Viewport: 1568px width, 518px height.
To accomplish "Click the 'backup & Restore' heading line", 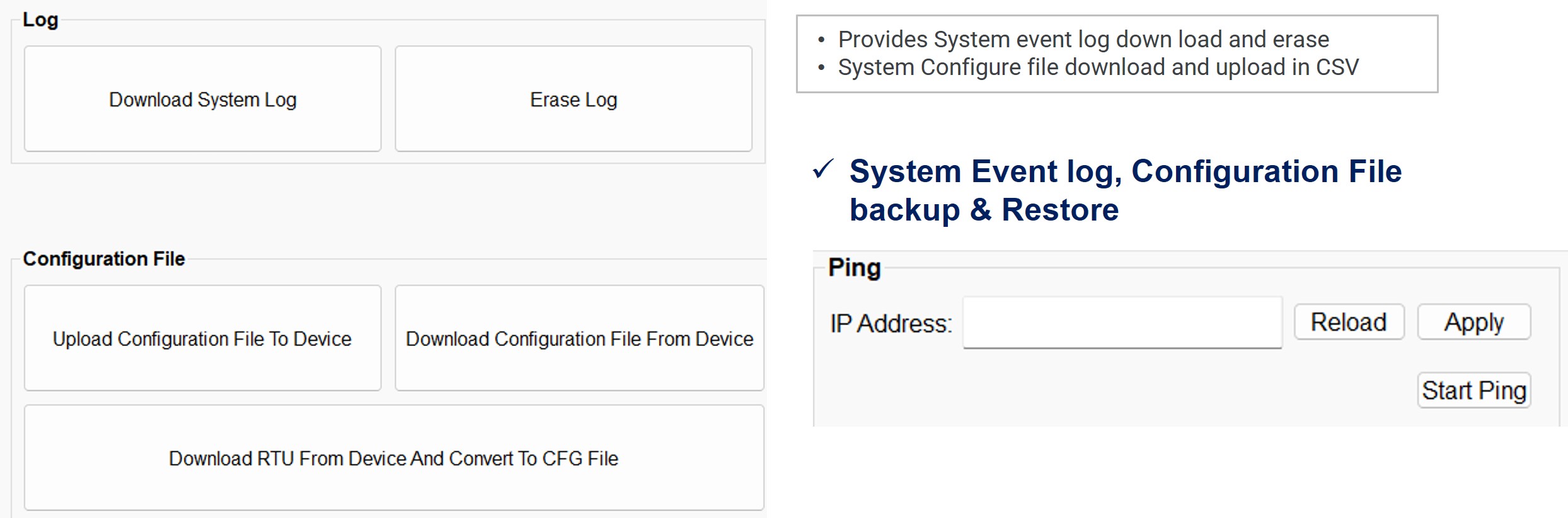I will tap(984, 210).
